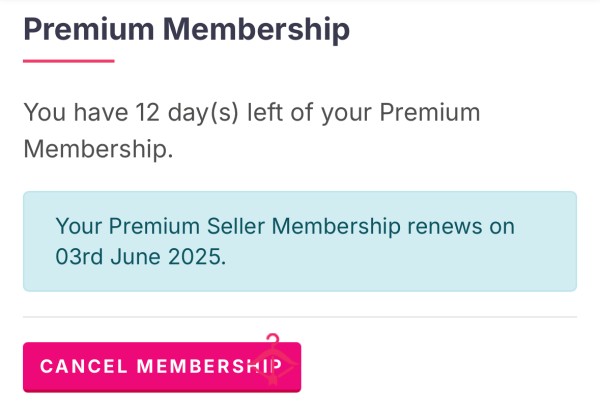Screen dimensions: 600x414
Task: Click the pink underline beneath the heading
Action: click(68, 61)
